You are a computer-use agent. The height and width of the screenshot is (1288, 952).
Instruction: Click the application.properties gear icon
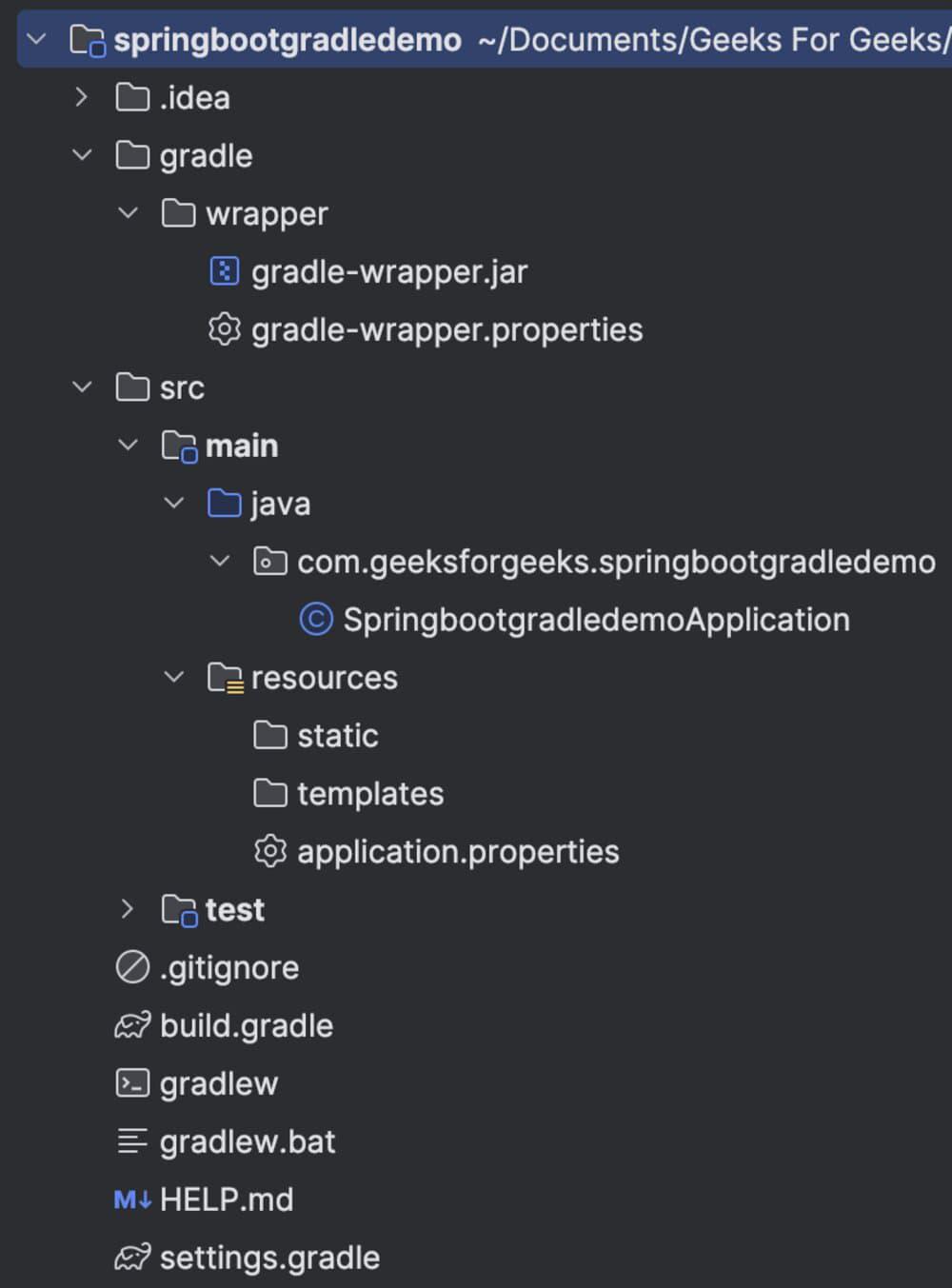click(269, 852)
